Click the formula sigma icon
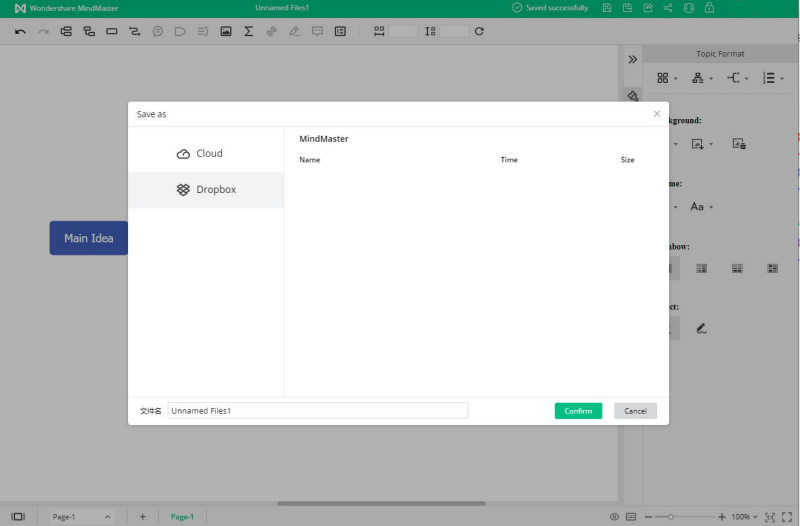Image resolution: width=800 pixels, height=526 pixels. (x=248, y=32)
